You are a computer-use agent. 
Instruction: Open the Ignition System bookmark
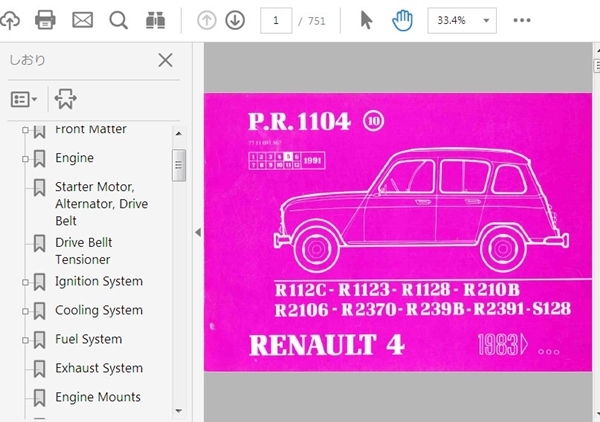99,281
